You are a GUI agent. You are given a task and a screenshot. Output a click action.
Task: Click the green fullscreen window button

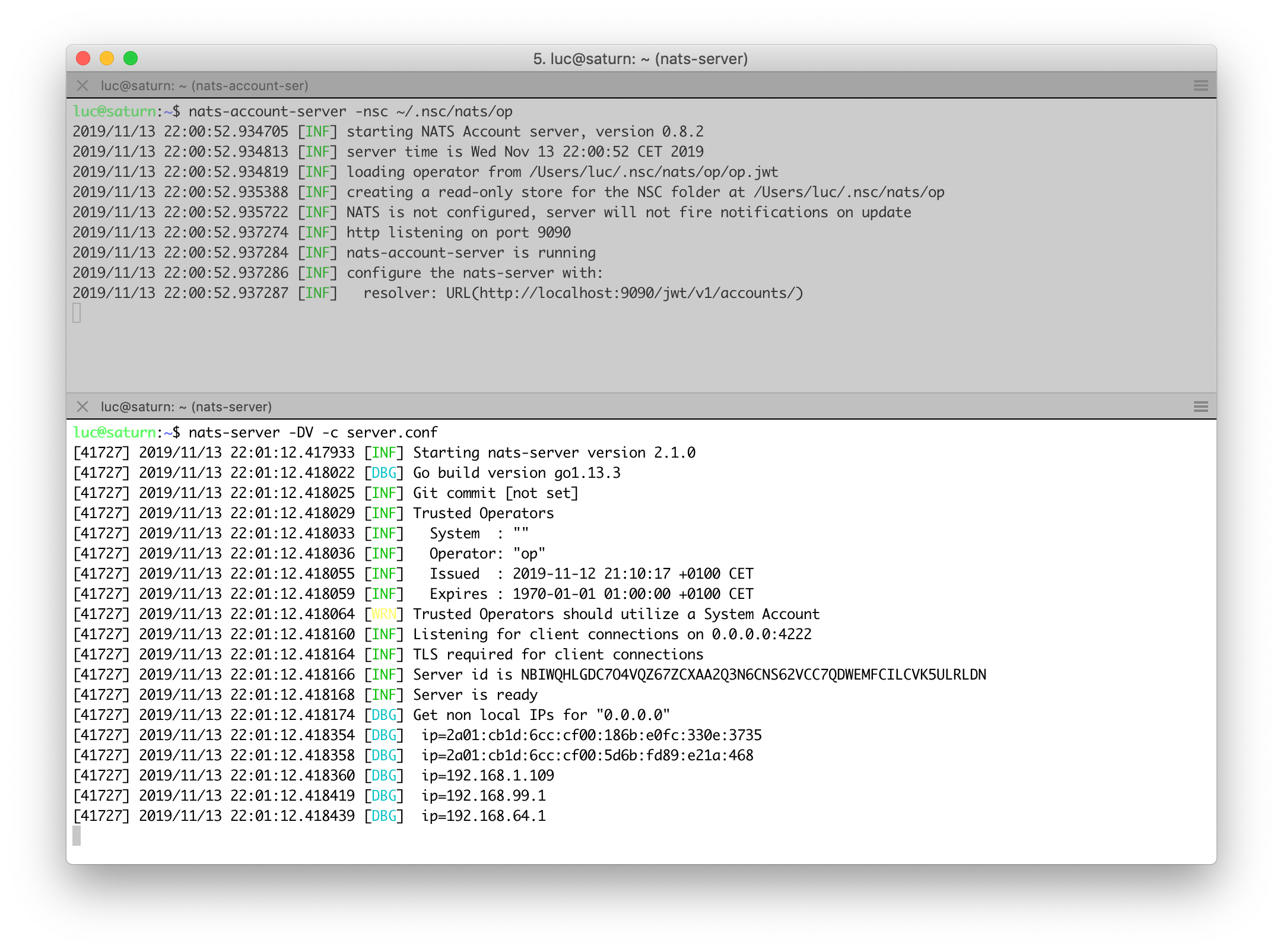click(132, 59)
